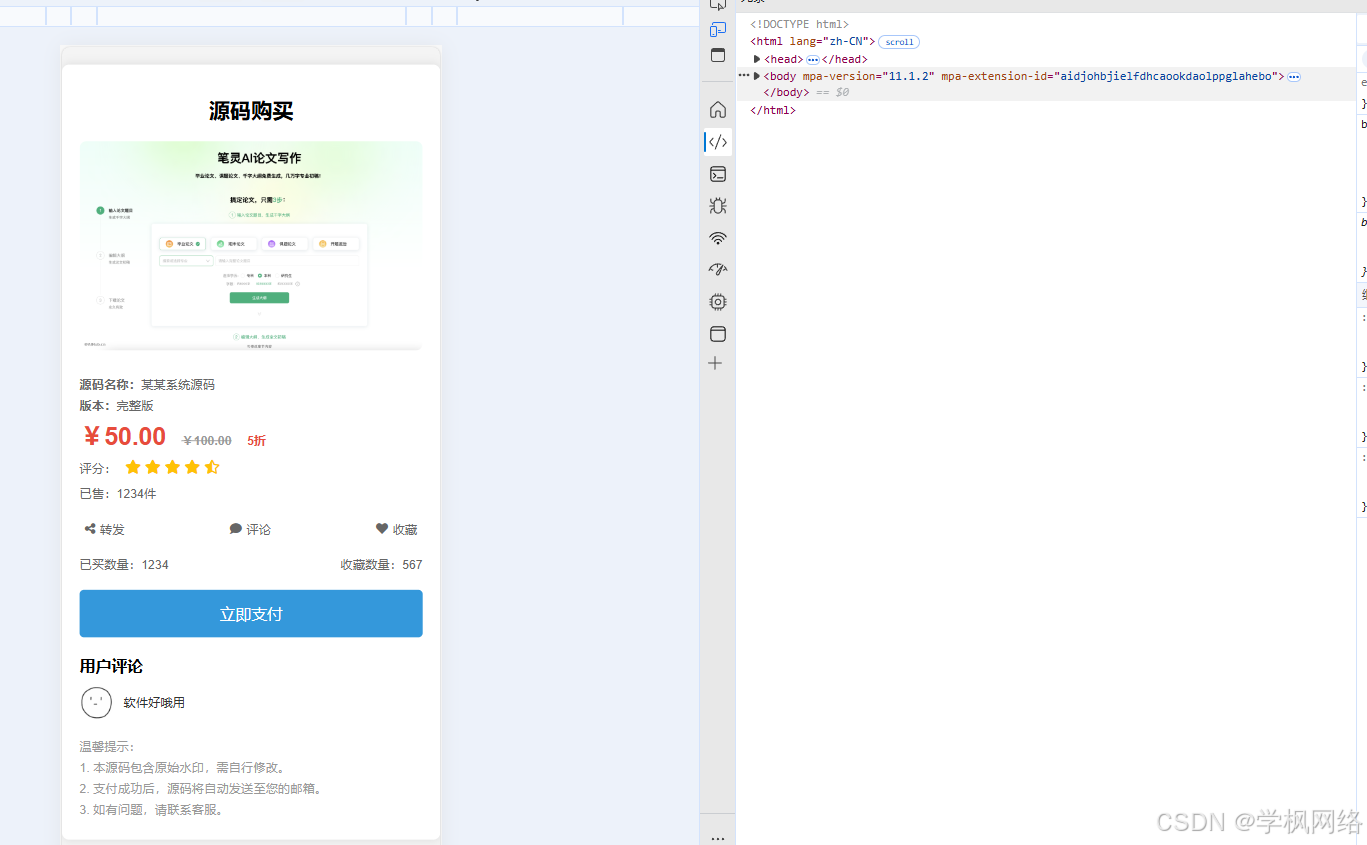Click the 源码名称：某某系统源码 text
The height and width of the screenshot is (845, 1367).
click(147, 384)
